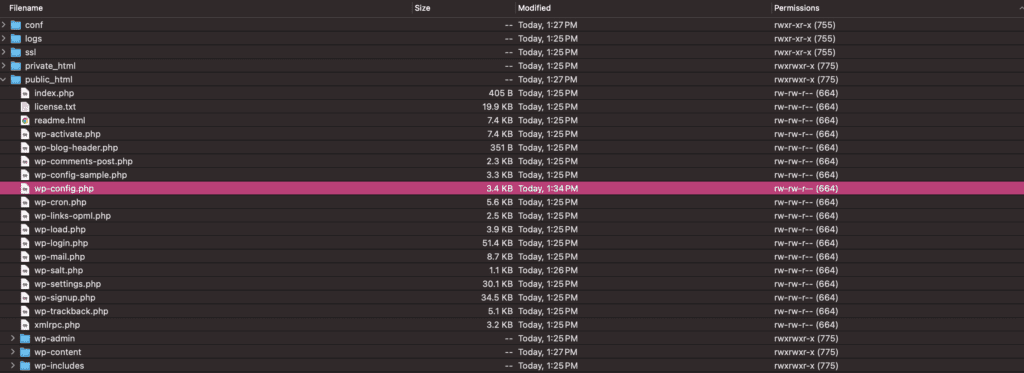Click the logs folder icon
This screenshot has width=1024, height=373.
[x=16, y=39]
